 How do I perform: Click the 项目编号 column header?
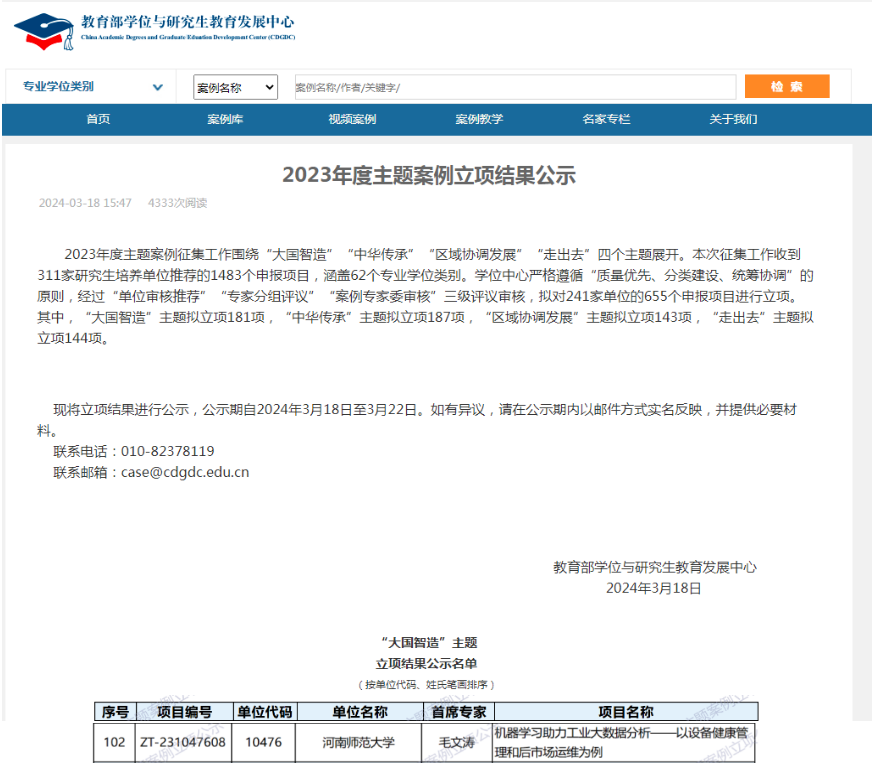coord(184,712)
